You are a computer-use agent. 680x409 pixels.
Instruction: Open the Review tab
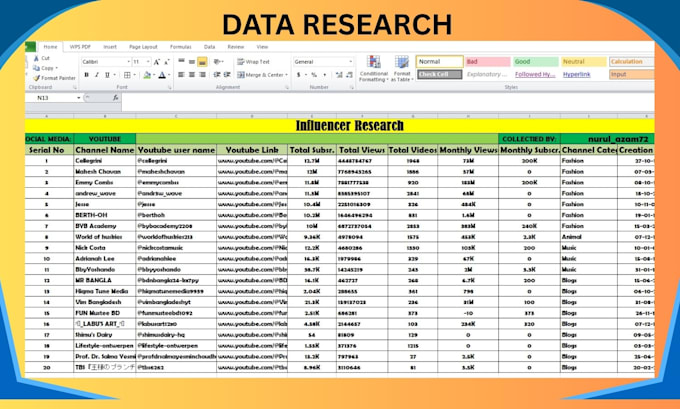pyautogui.click(x=235, y=47)
